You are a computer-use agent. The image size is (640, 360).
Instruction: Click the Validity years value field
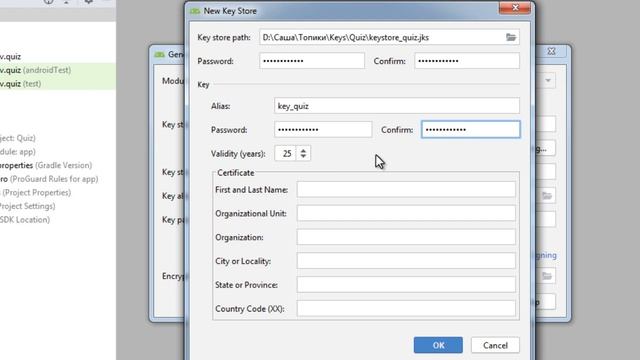click(285, 153)
